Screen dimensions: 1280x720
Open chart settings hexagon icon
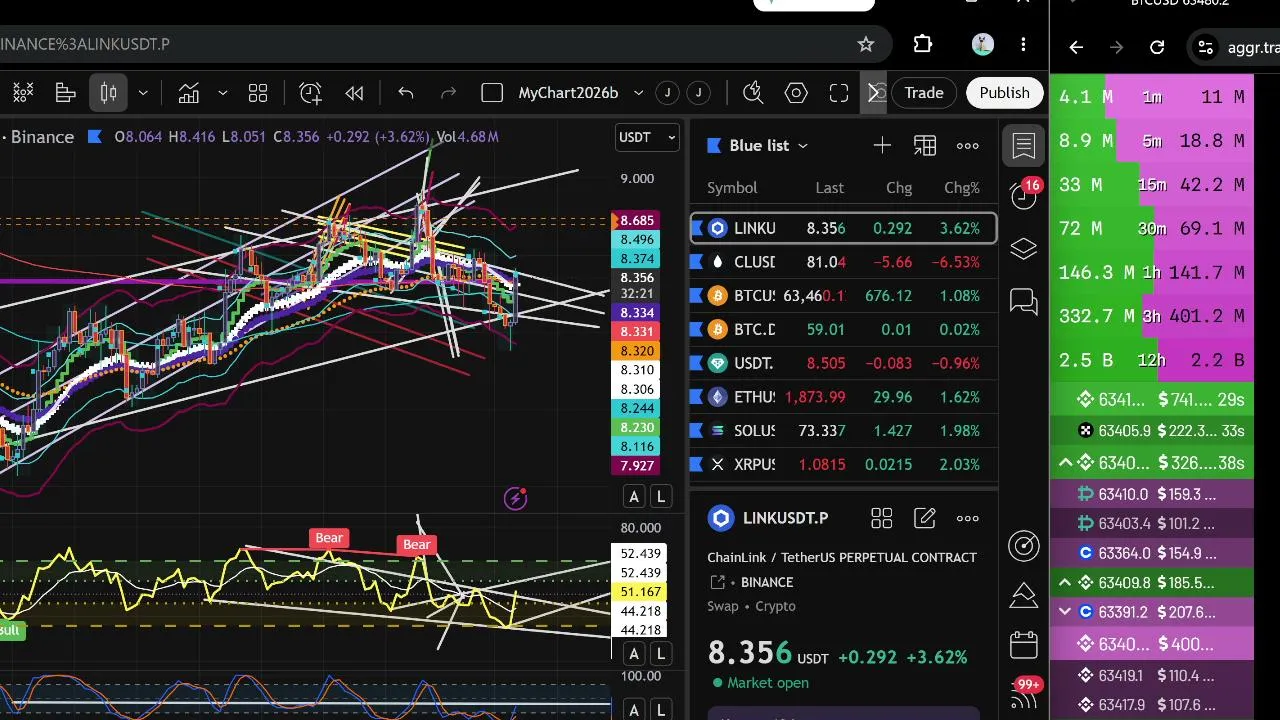click(796, 93)
